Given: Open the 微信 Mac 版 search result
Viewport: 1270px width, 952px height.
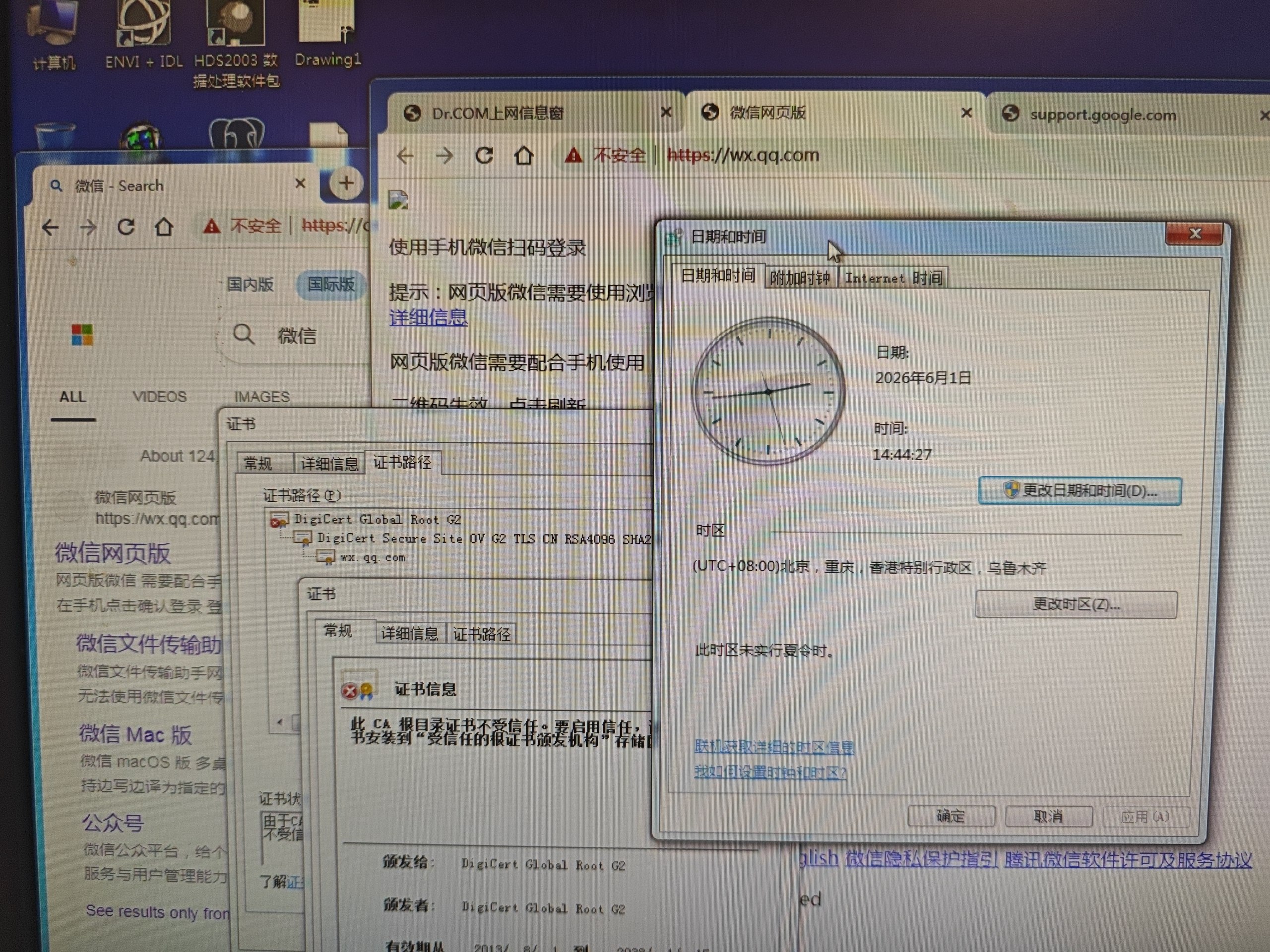Looking at the screenshot, I should (135, 734).
